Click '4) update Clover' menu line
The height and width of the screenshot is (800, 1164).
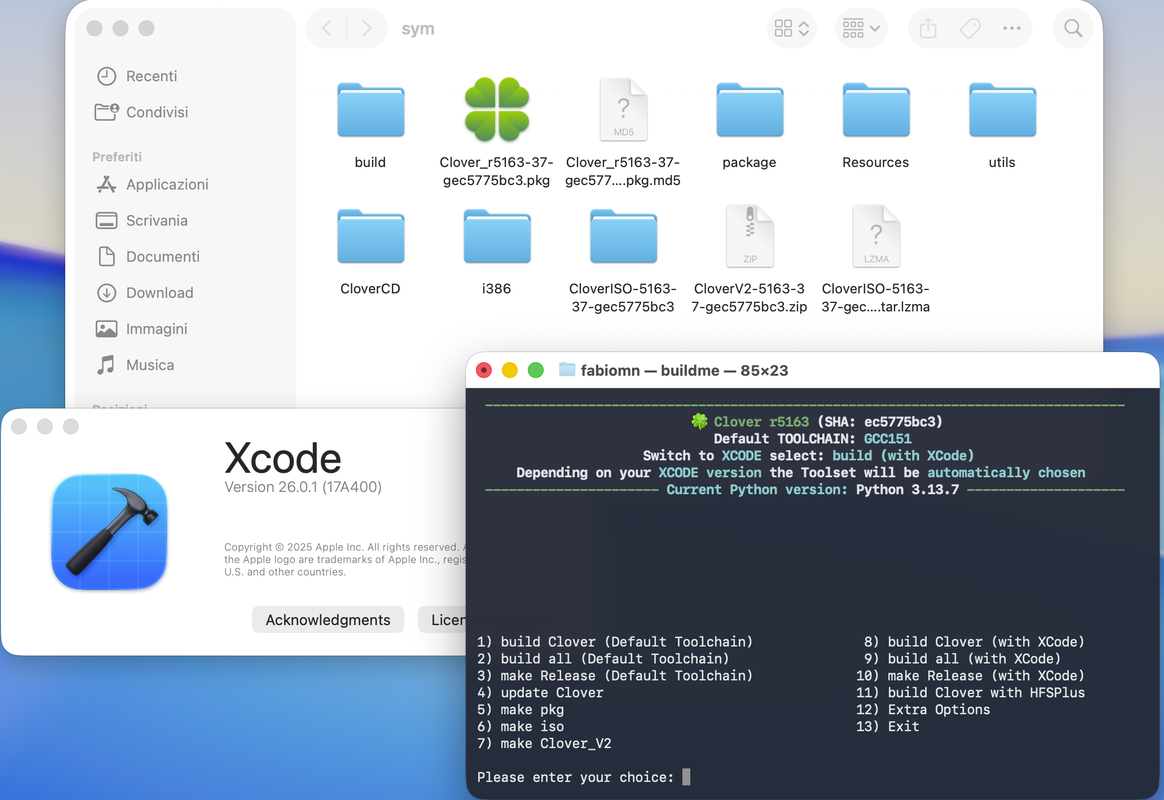(x=540, y=692)
